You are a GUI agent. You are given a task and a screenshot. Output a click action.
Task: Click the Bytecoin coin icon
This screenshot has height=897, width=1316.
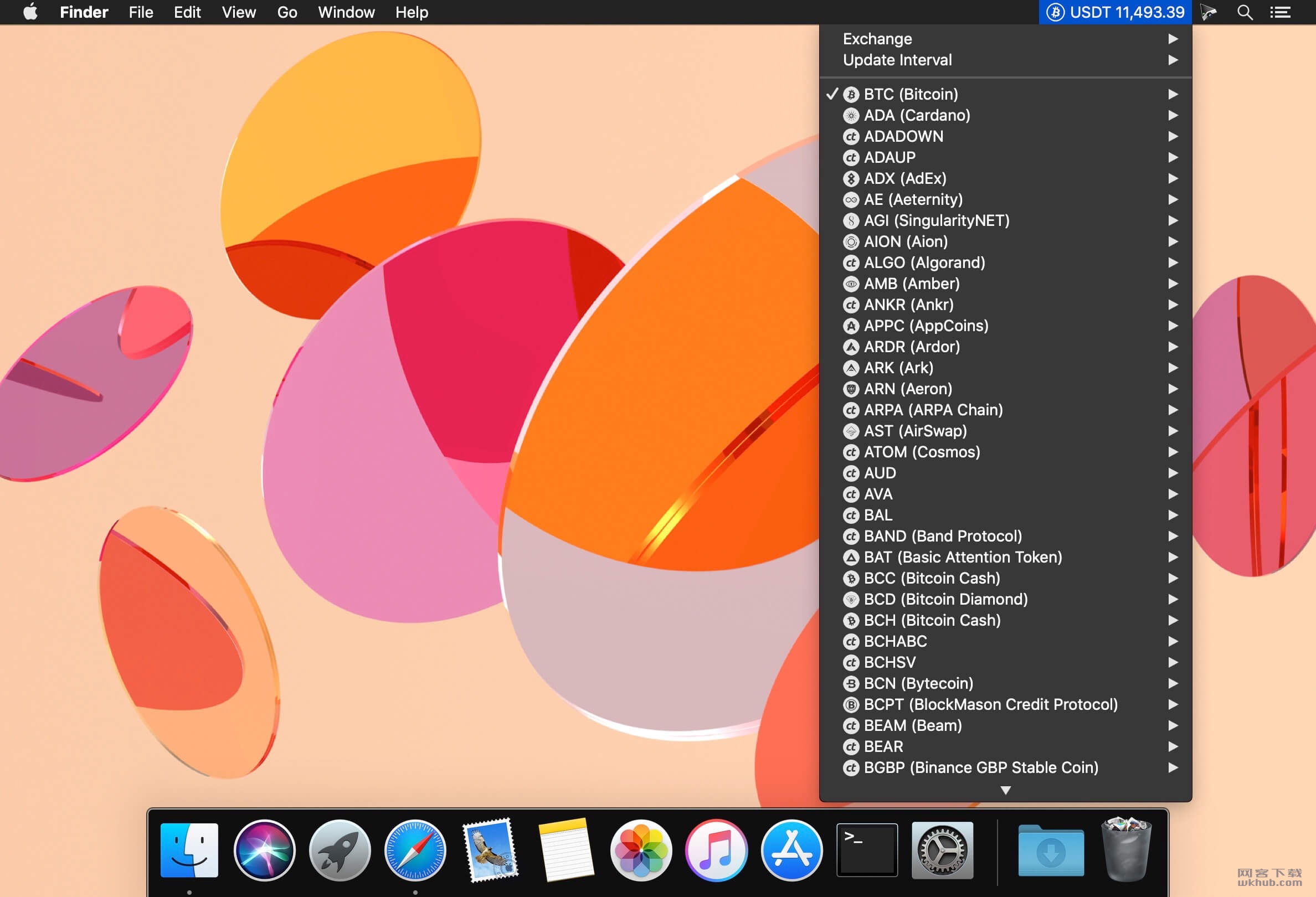point(851,684)
